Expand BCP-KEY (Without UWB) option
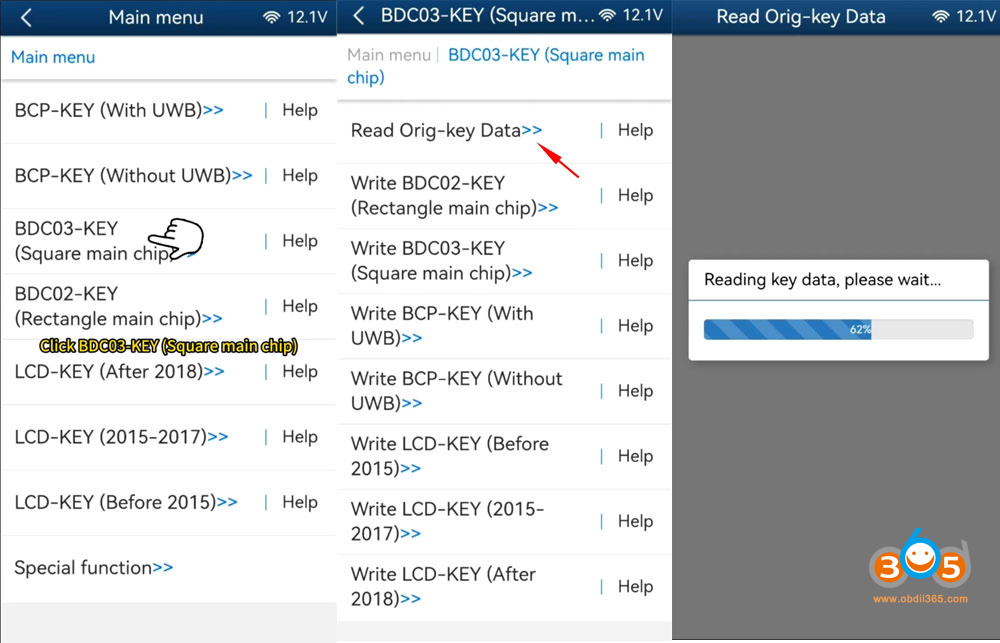 click(x=133, y=175)
